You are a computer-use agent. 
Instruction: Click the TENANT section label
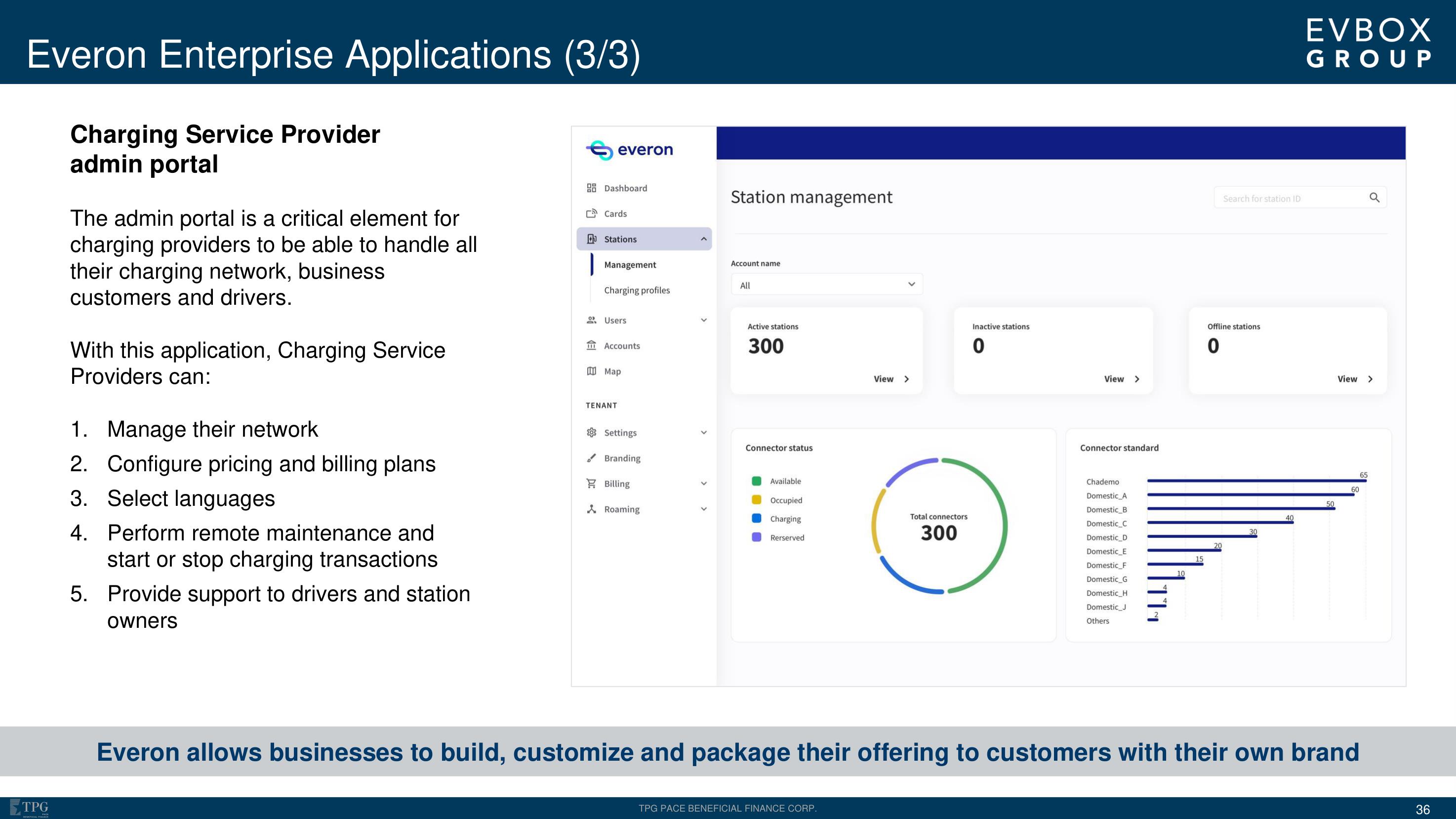[602, 405]
